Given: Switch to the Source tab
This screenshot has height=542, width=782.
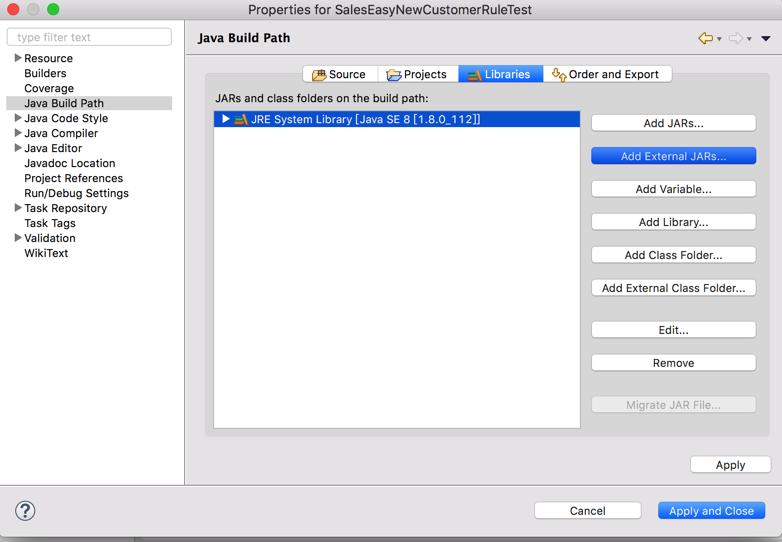Looking at the screenshot, I should (340, 74).
